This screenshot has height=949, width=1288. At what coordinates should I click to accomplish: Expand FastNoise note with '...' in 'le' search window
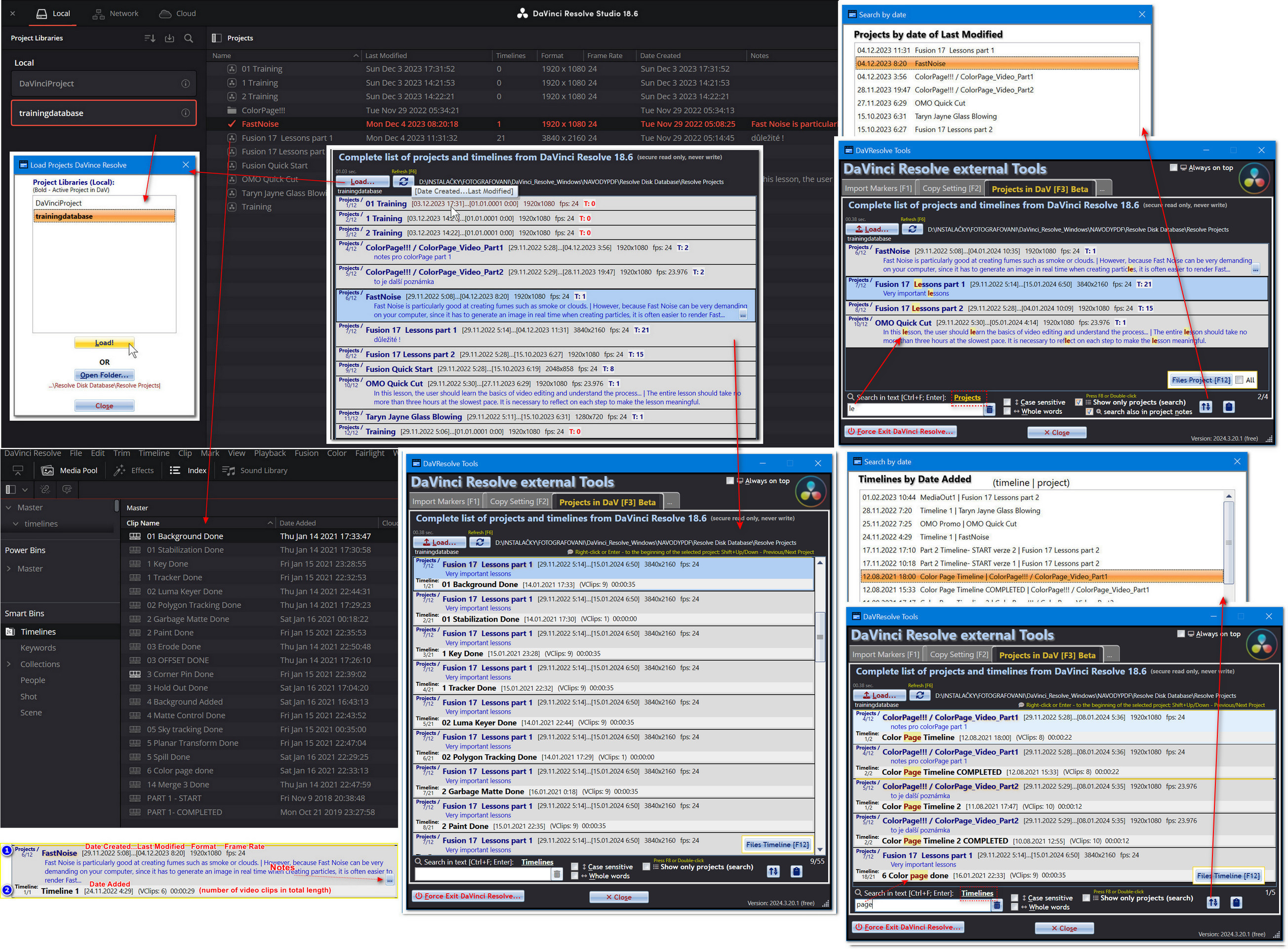pos(1255,270)
